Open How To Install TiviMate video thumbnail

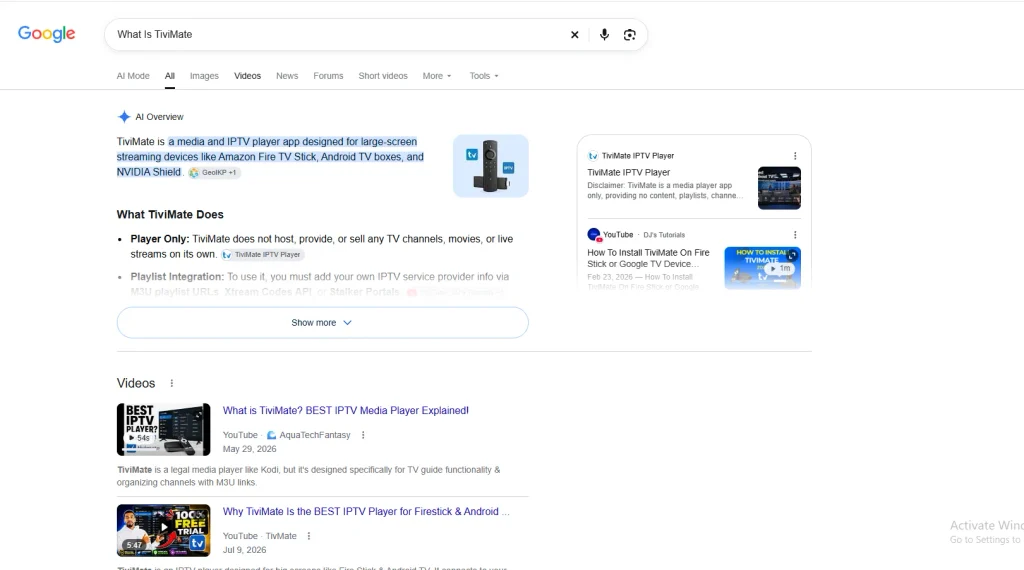(762, 268)
